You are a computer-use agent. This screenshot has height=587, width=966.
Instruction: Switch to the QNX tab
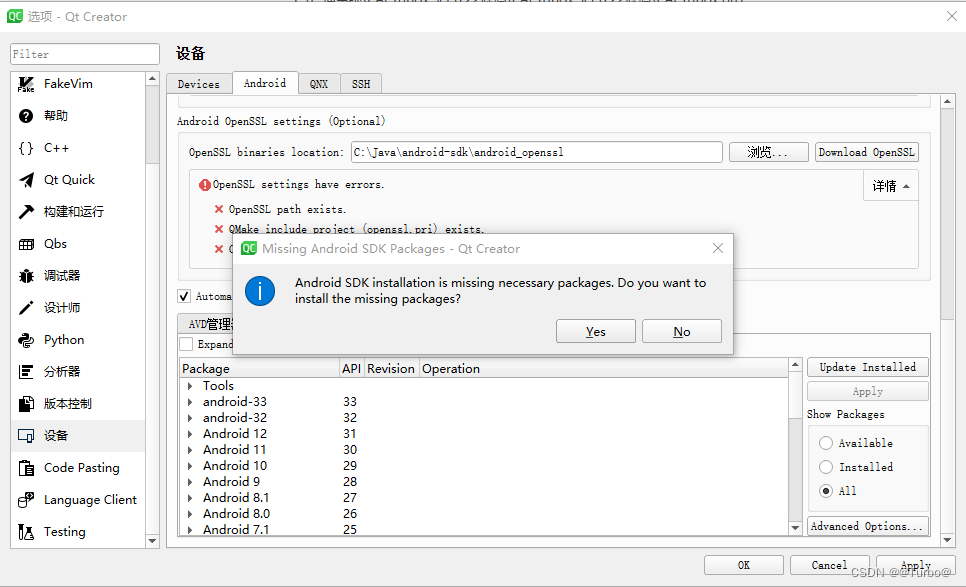pos(319,84)
